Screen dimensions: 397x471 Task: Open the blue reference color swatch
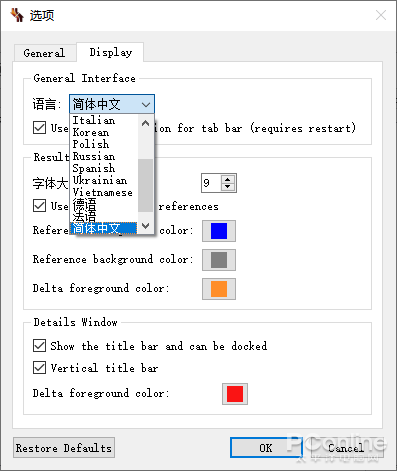coord(219,231)
